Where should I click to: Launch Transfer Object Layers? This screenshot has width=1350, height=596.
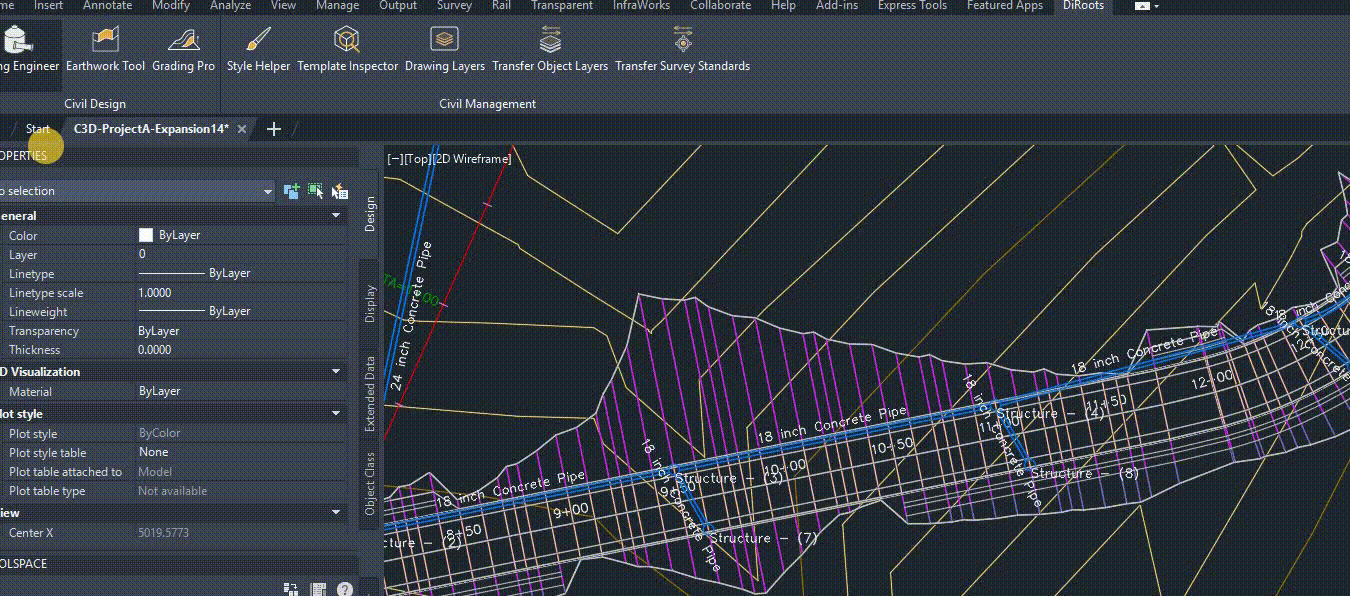click(550, 48)
